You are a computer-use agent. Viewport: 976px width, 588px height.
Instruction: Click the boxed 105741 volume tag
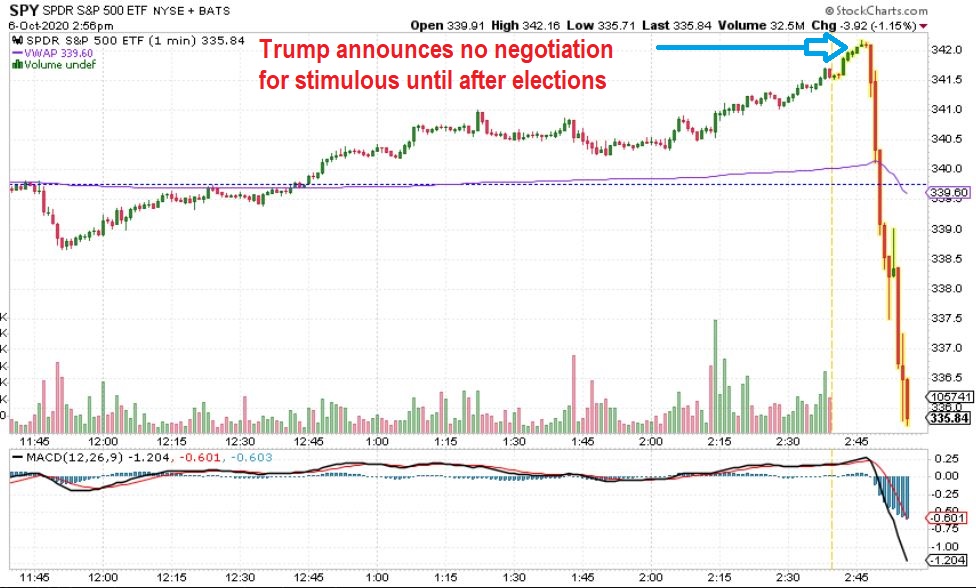[950, 397]
